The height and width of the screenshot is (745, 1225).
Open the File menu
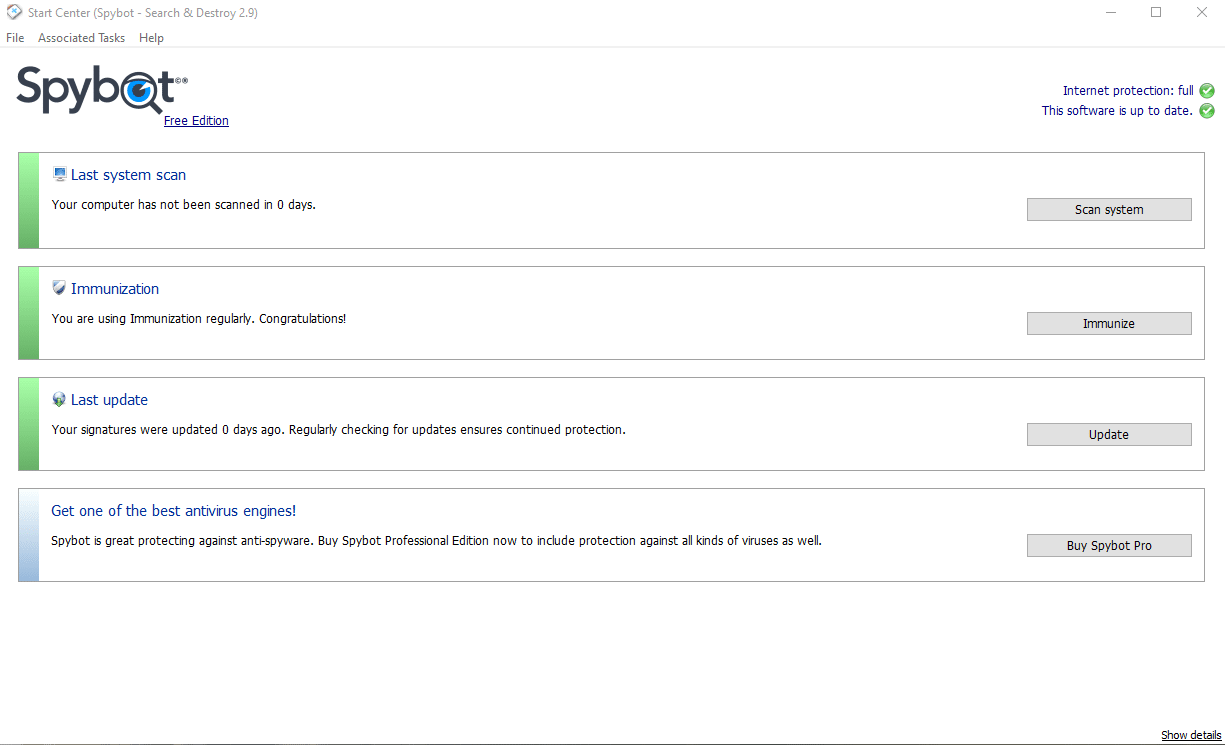(15, 38)
